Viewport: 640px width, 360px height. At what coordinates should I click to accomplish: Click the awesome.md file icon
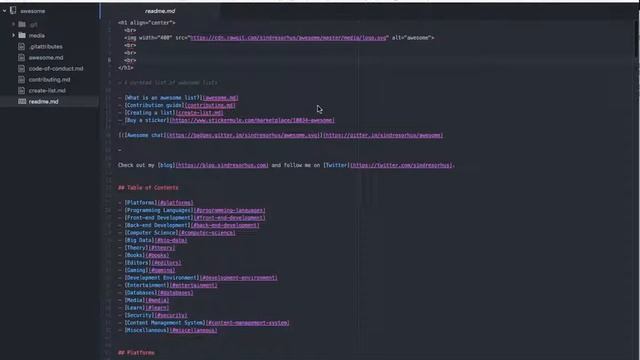22,58
